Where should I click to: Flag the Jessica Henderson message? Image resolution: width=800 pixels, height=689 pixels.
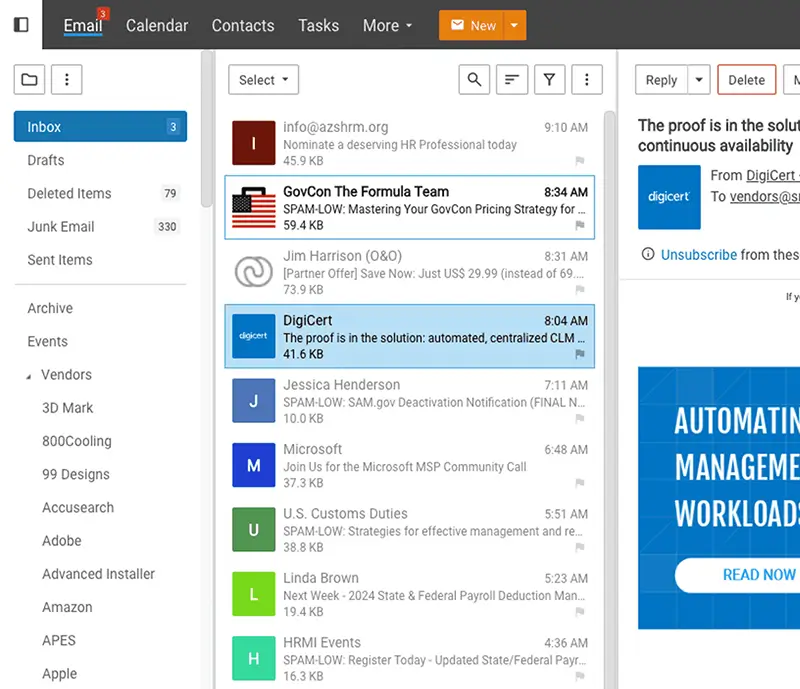click(580, 419)
